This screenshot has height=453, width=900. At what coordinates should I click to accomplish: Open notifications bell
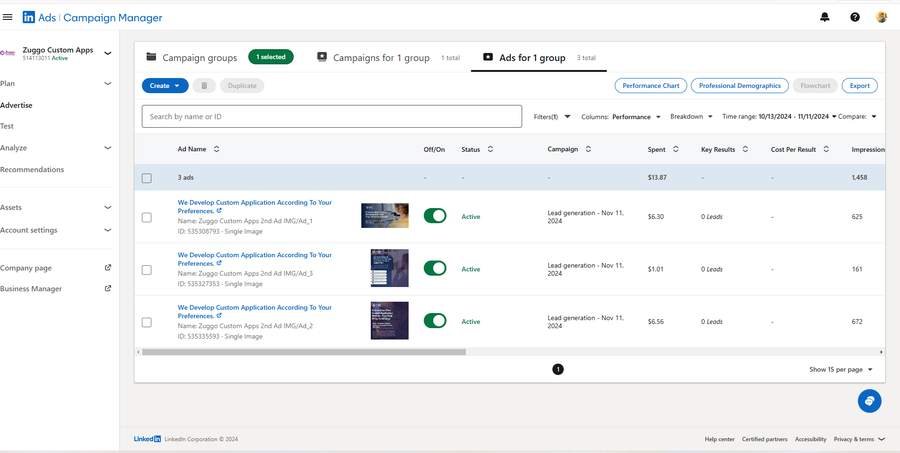point(825,17)
